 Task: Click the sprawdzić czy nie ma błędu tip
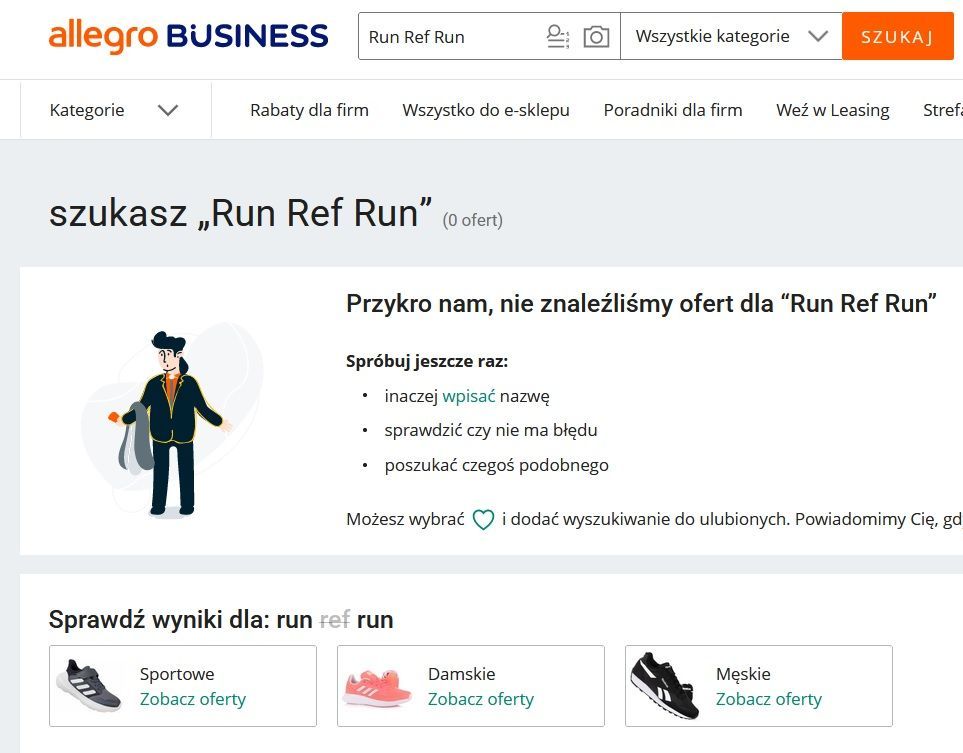point(491,431)
